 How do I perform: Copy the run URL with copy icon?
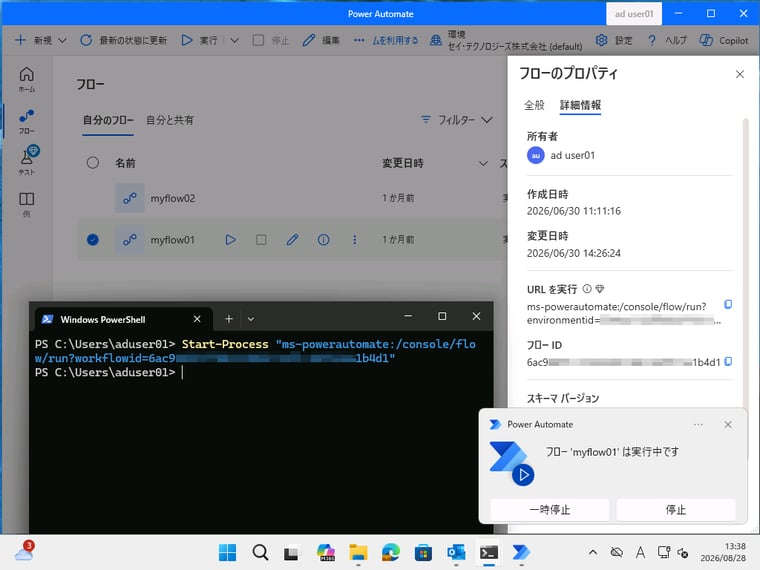[x=728, y=304]
